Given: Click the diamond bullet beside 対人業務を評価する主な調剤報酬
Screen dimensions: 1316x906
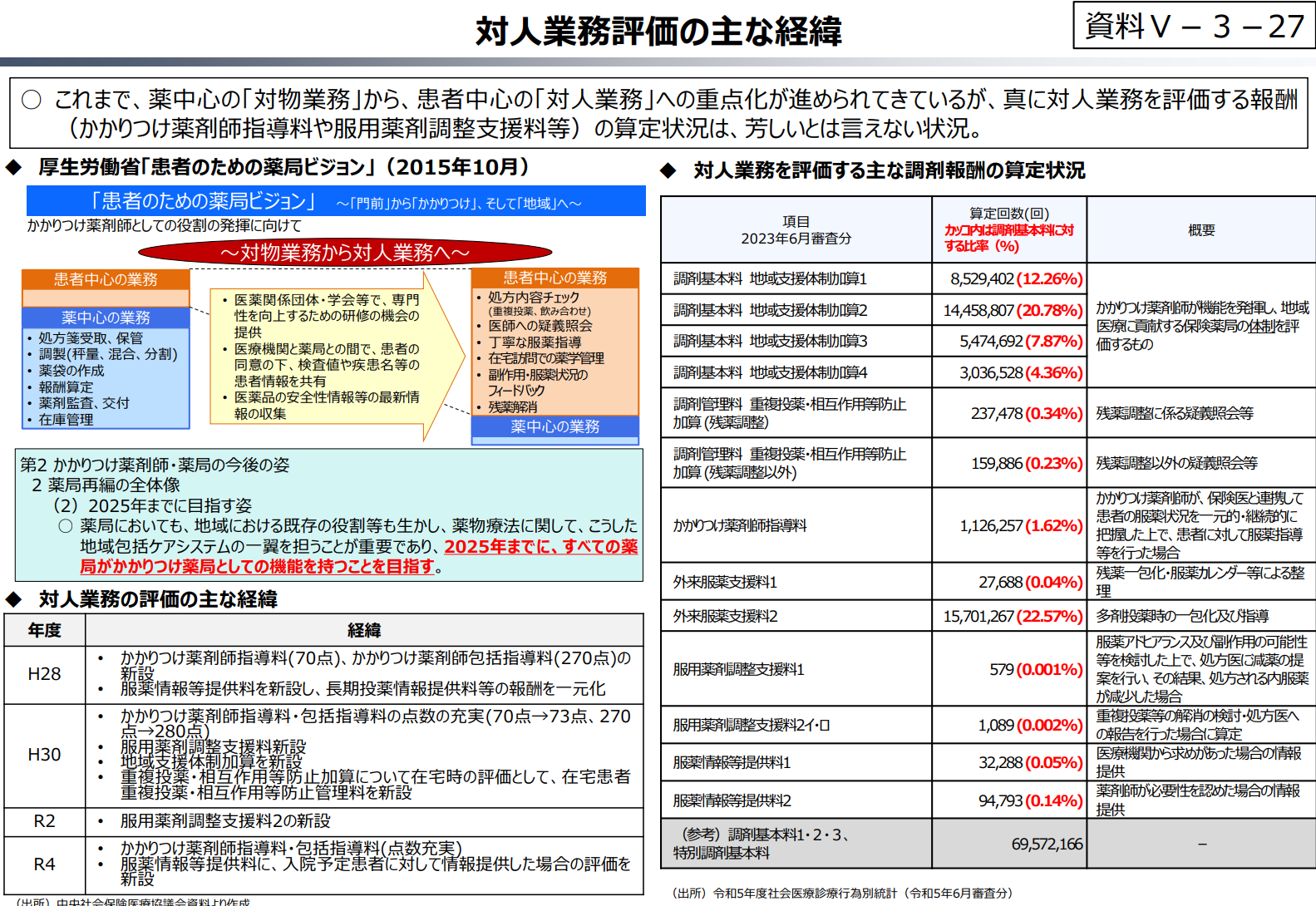Looking at the screenshot, I should (668, 171).
